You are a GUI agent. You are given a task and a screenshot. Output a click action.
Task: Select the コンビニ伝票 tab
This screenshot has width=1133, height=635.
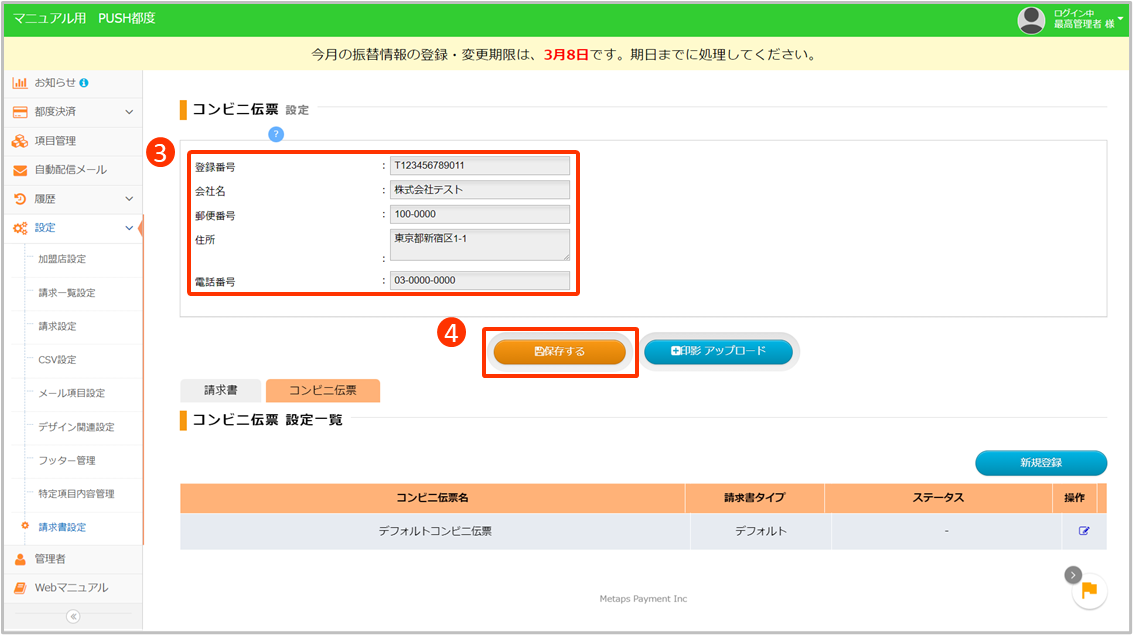click(322, 391)
